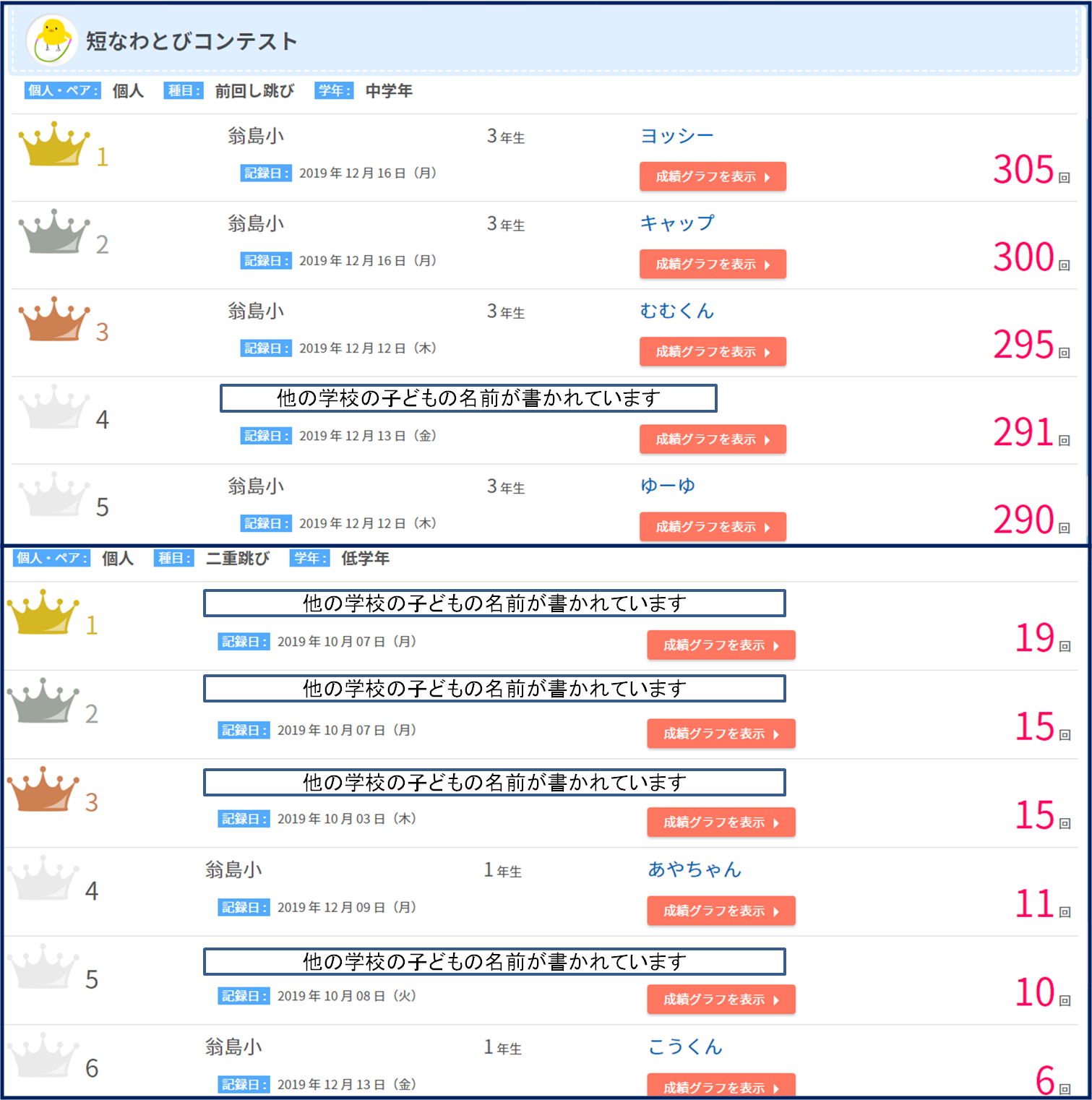Click the 300 回 score
The image size is (1092, 1100).
click(1031, 257)
